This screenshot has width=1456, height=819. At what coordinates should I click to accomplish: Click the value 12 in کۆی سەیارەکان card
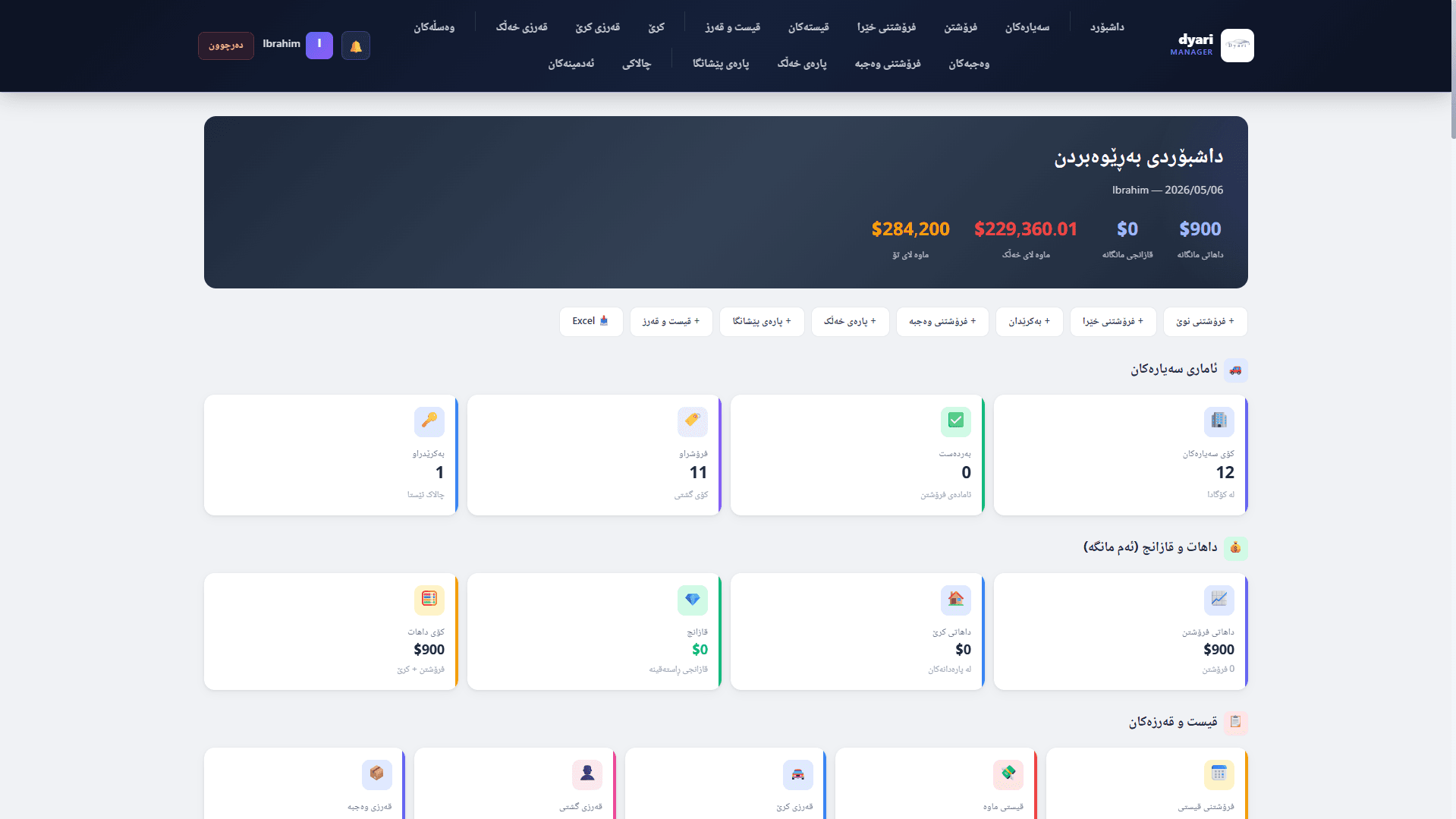tap(1225, 473)
